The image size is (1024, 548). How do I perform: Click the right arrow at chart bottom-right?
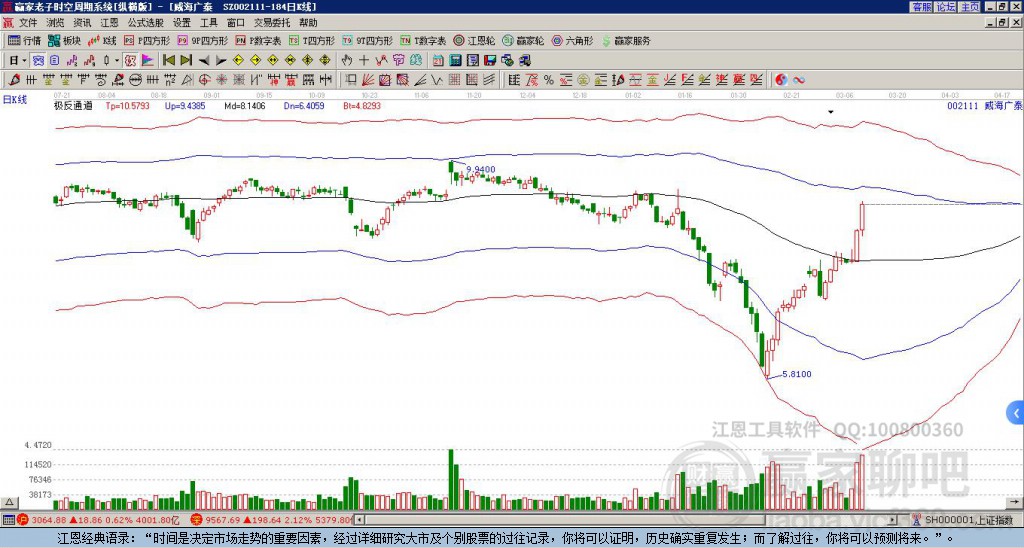1016,502
